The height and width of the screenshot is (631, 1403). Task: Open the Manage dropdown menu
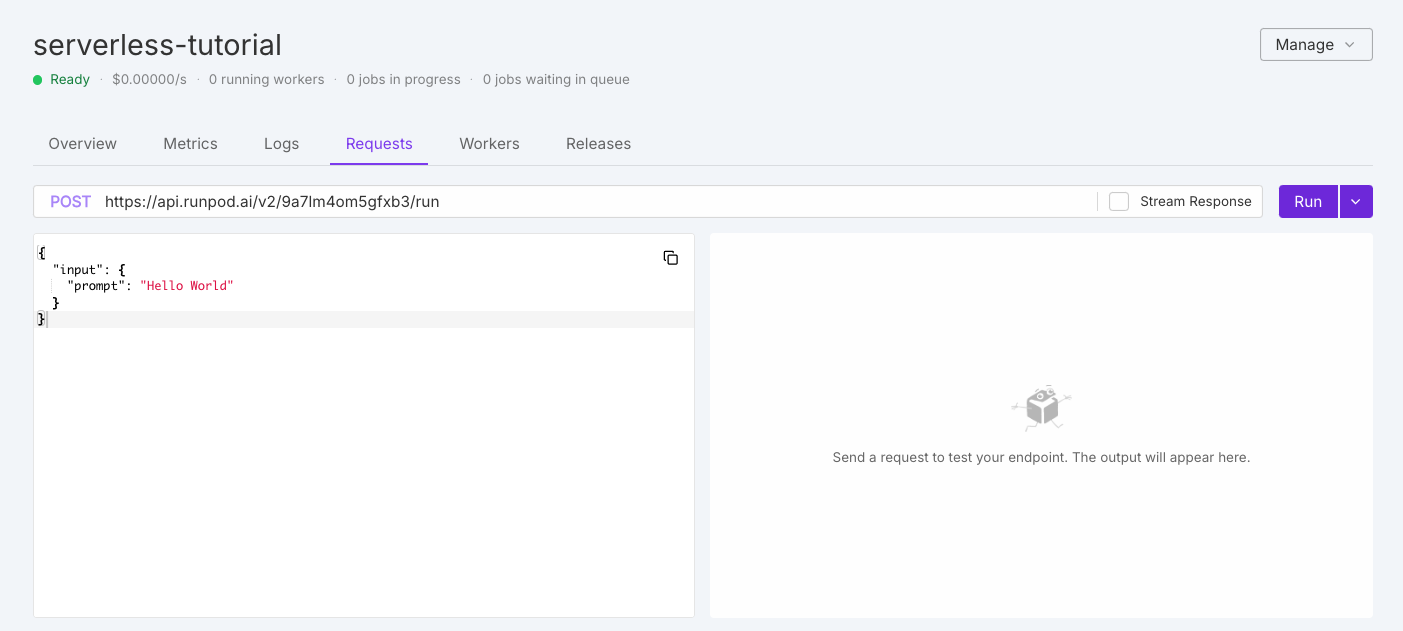pyautogui.click(x=1316, y=45)
